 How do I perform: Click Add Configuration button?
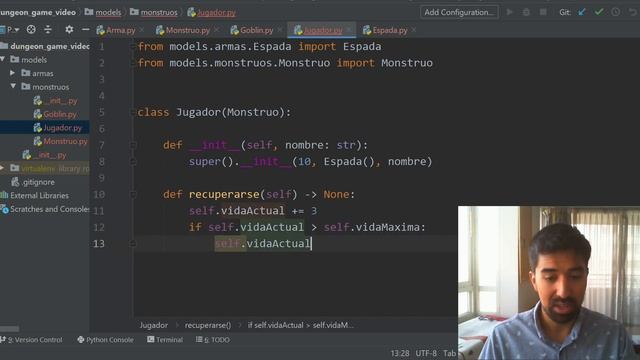459,12
